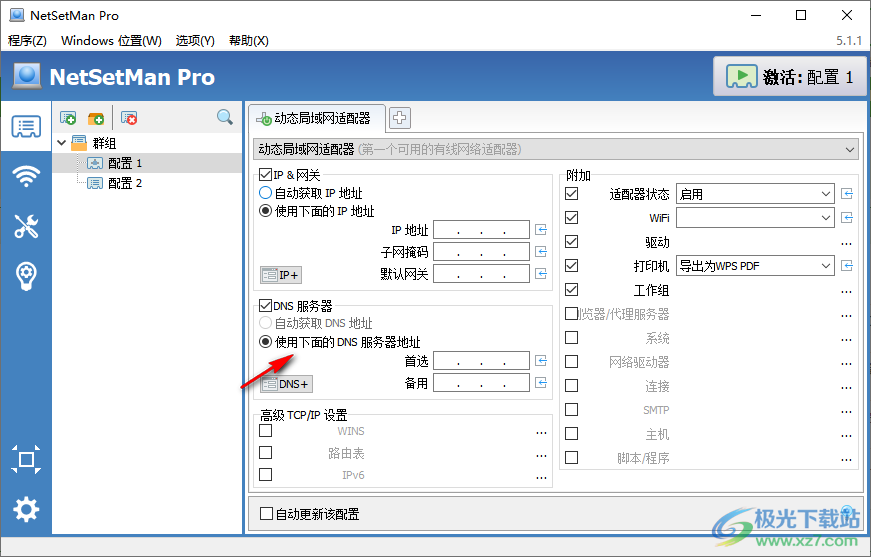
Task: Click in 默认网关 input field
Action: pos(482,273)
